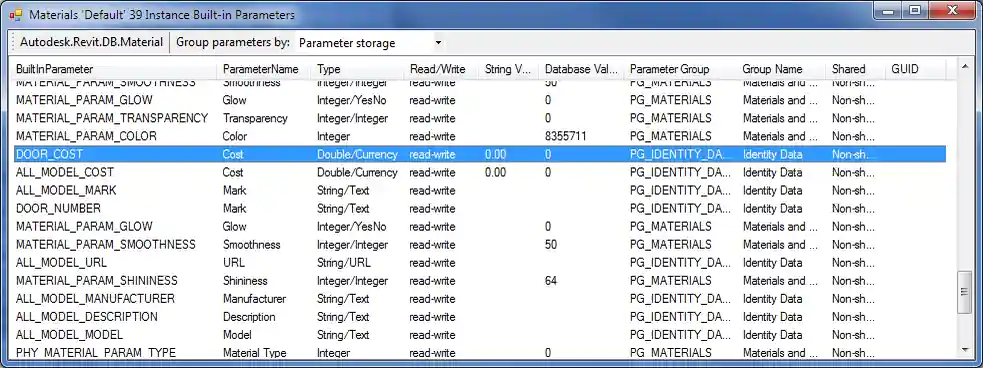Click the String/URL type cell
983x368 pixels.
pos(344,263)
